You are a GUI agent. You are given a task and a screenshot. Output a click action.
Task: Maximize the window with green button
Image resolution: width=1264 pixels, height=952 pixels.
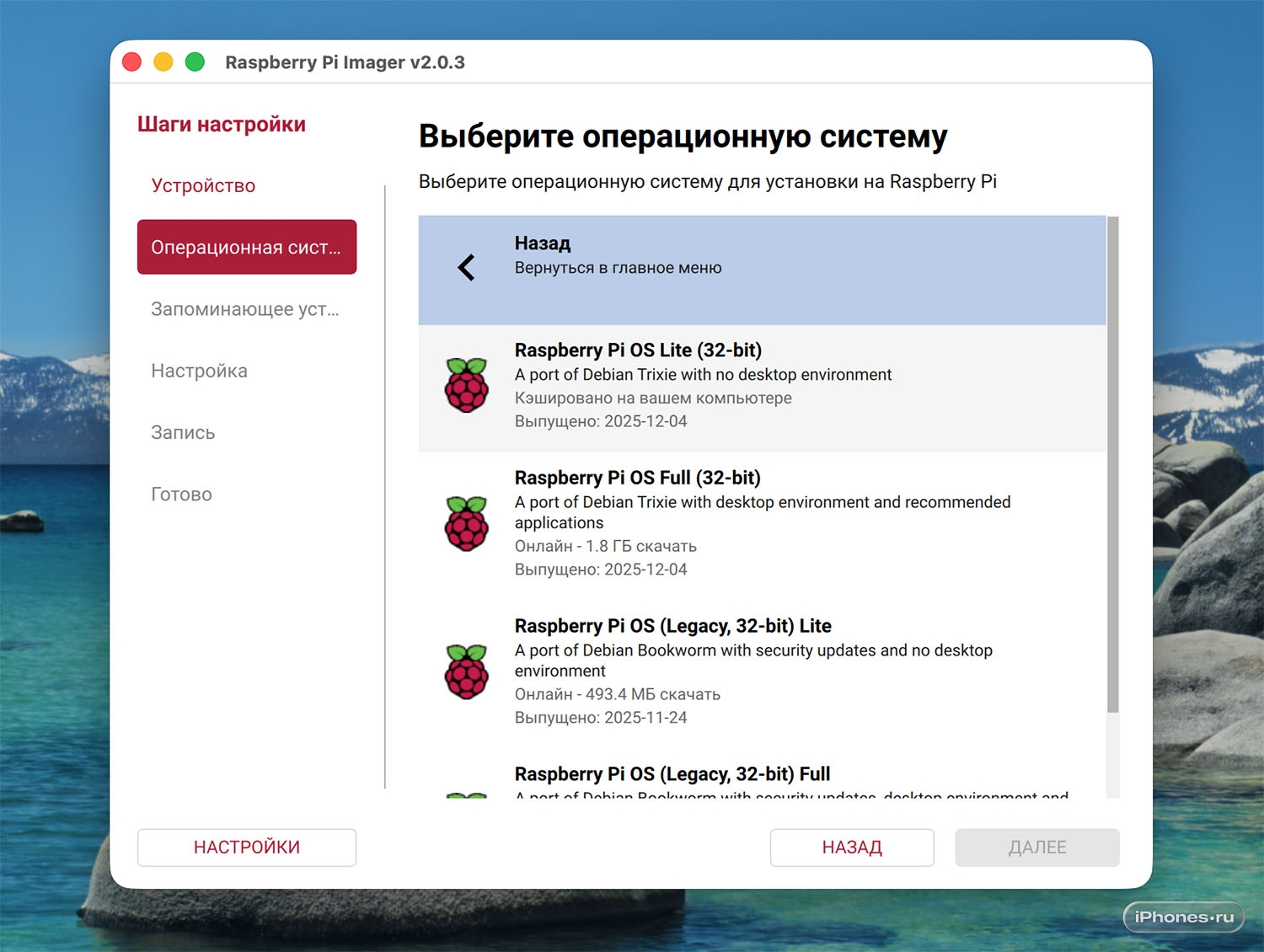coord(195,62)
